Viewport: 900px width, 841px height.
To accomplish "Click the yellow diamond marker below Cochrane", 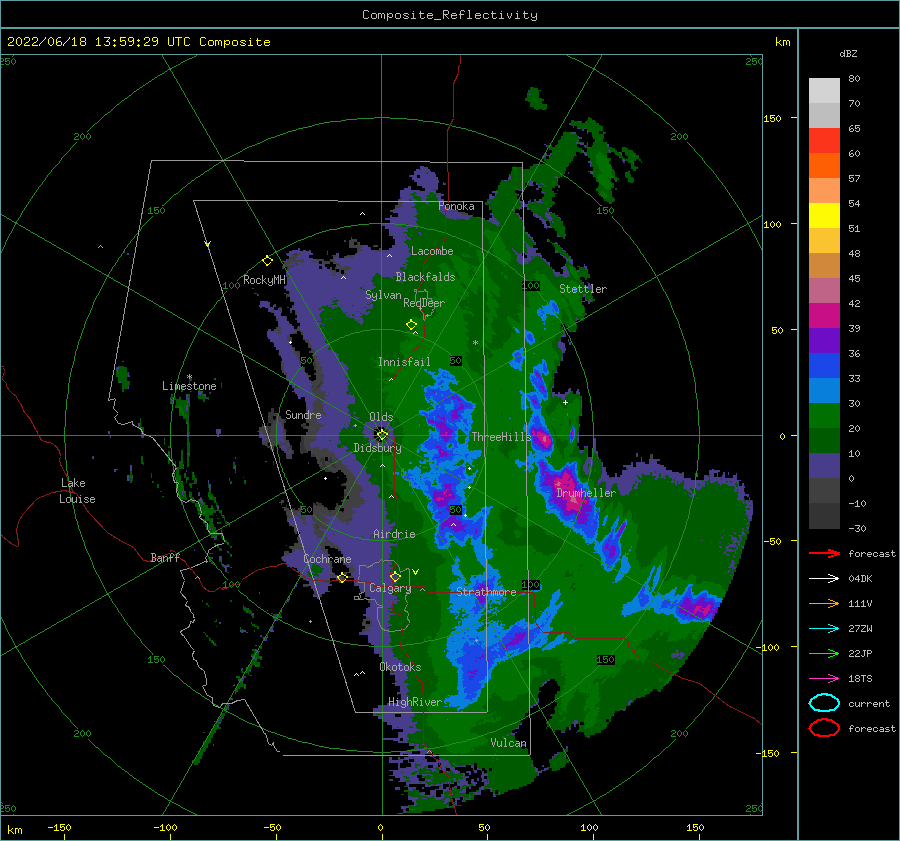I will [x=342, y=578].
